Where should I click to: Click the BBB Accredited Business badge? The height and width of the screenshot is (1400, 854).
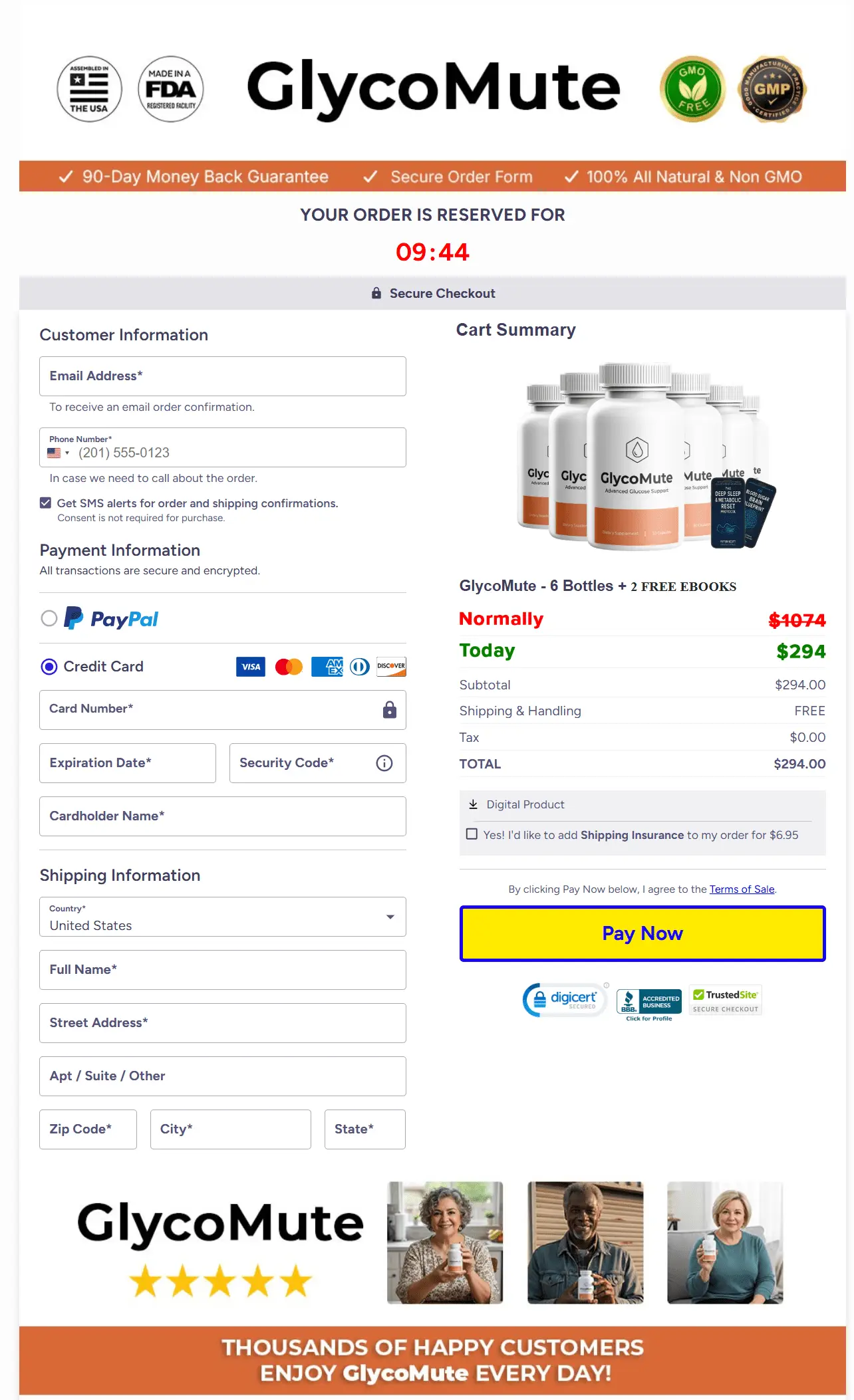648,1003
